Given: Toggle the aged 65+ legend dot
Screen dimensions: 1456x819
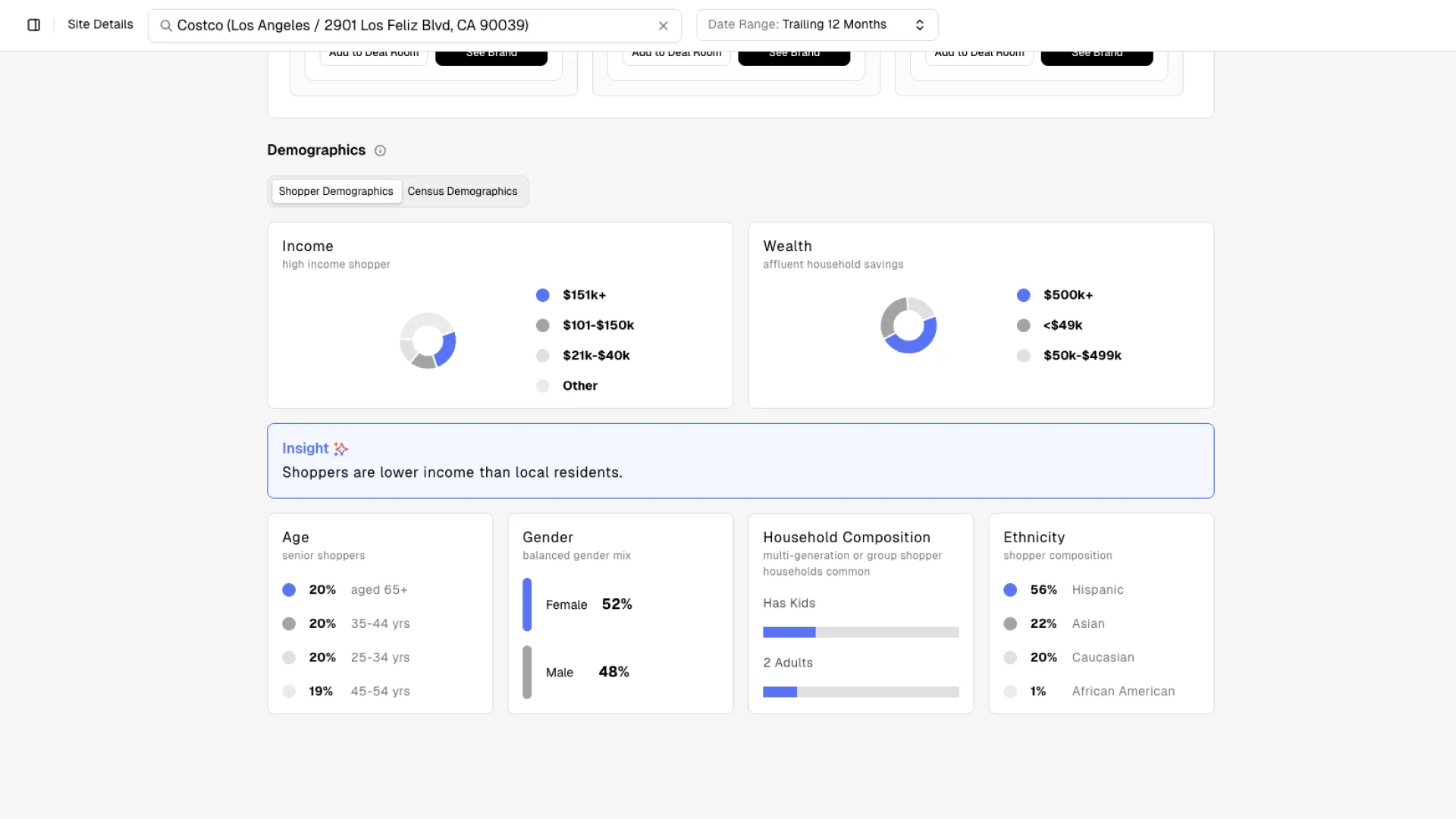Looking at the screenshot, I should click(x=289, y=589).
